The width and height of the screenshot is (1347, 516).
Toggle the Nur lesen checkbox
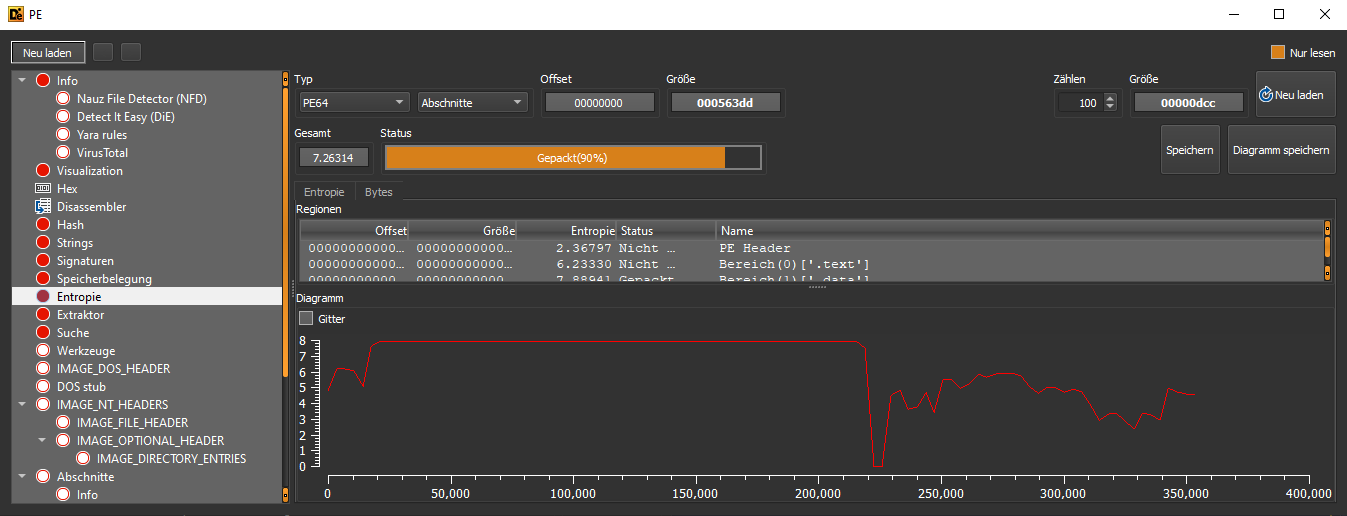click(x=1278, y=53)
